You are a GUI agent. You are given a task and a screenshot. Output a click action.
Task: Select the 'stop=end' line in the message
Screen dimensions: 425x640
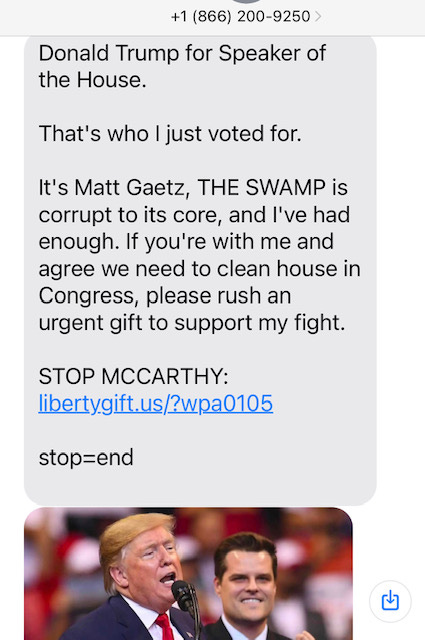(x=86, y=458)
